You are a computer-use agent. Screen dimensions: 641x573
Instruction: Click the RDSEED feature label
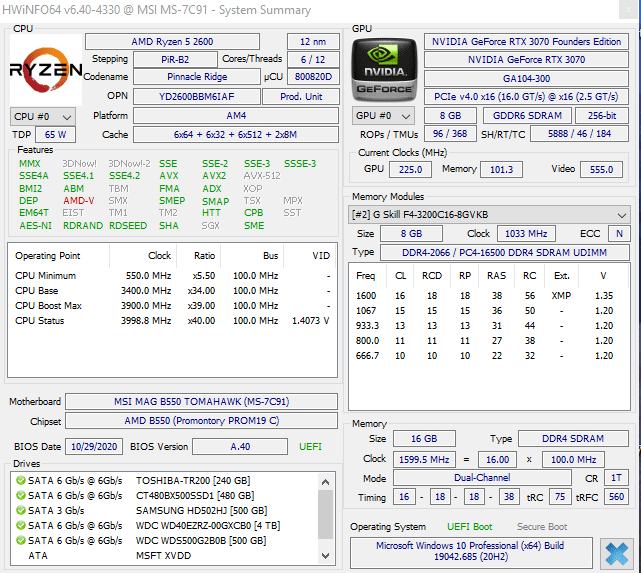click(x=128, y=226)
